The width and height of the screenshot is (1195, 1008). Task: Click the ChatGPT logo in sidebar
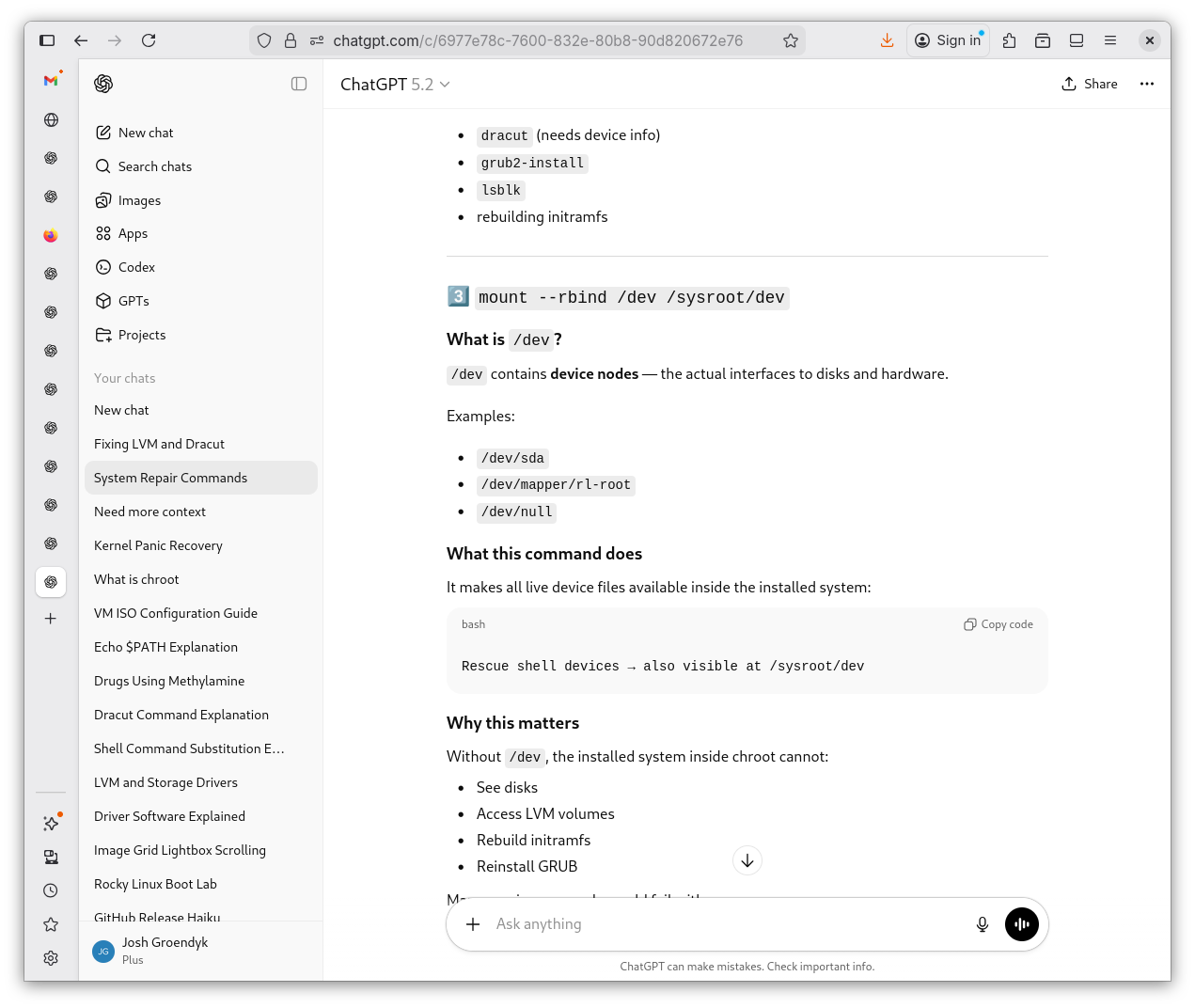[103, 84]
